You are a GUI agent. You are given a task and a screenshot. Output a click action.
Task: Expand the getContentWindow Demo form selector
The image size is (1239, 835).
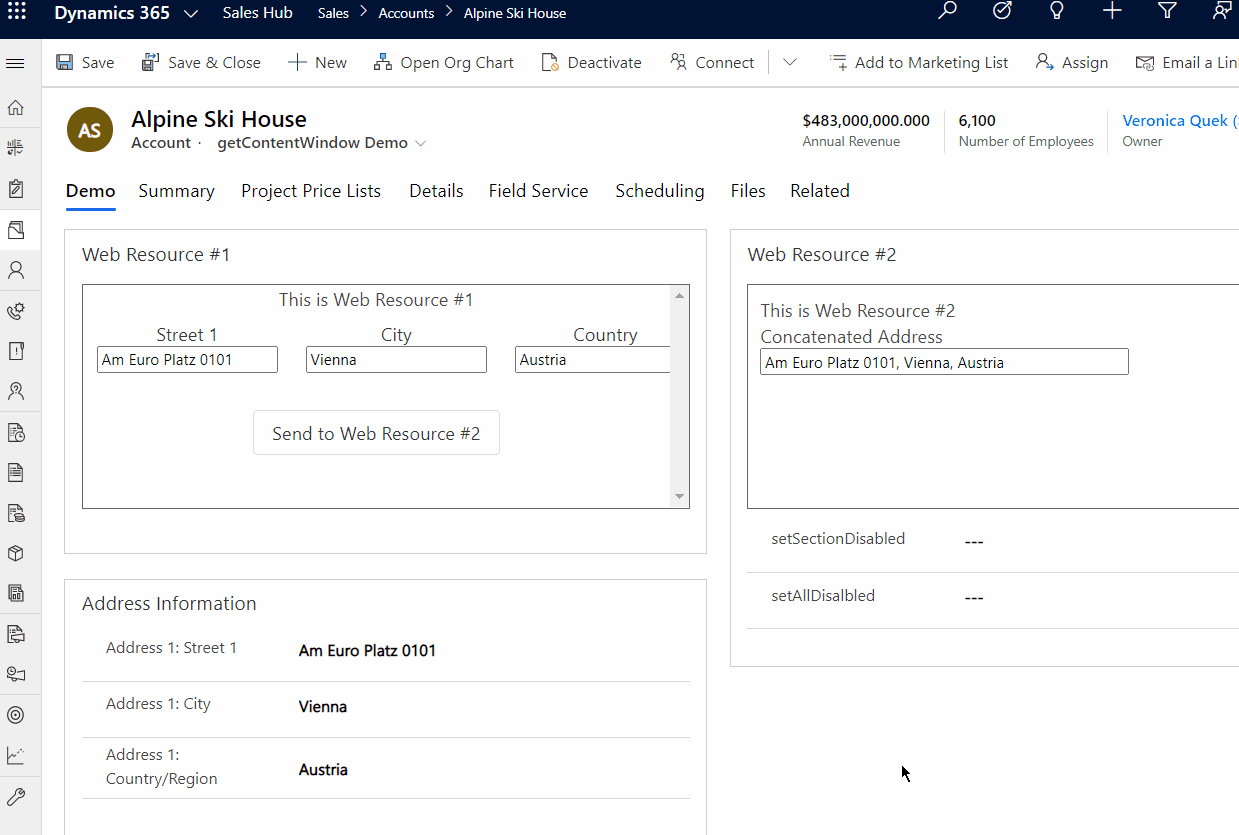(x=419, y=142)
